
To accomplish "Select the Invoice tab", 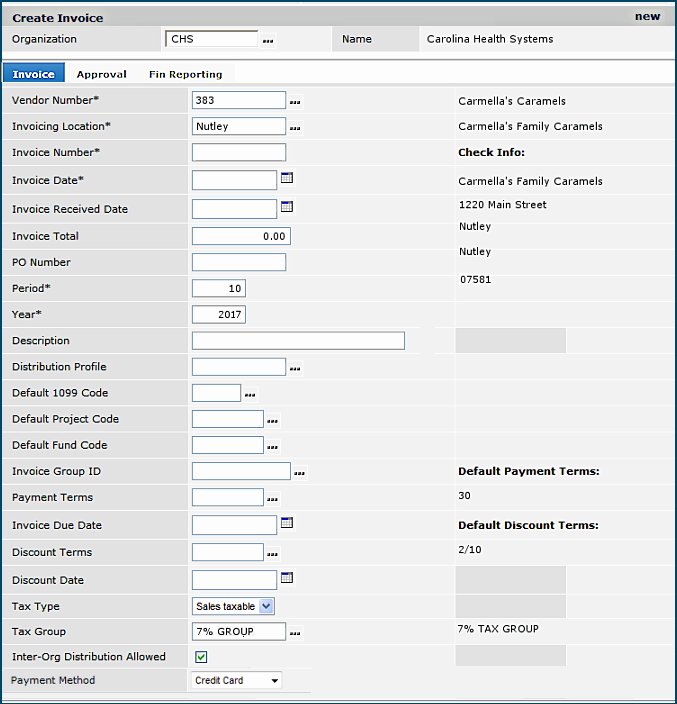I will tap(34, 74).
